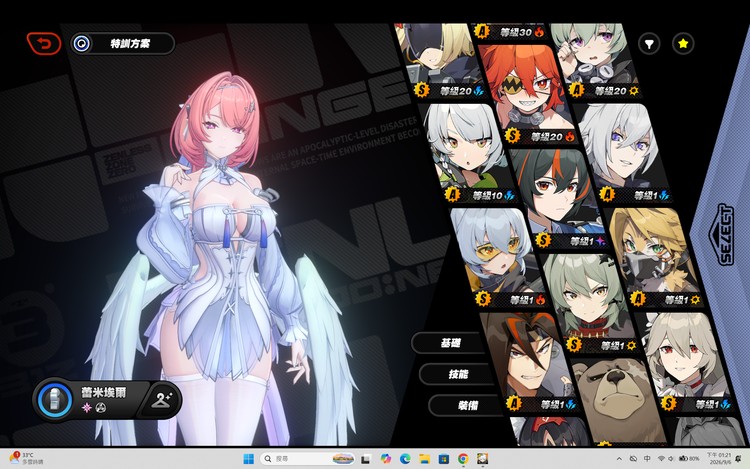The image size is (750, 469).
Task: Select the green-haired S-rank 等級1 girl
Action: (591, 302)
